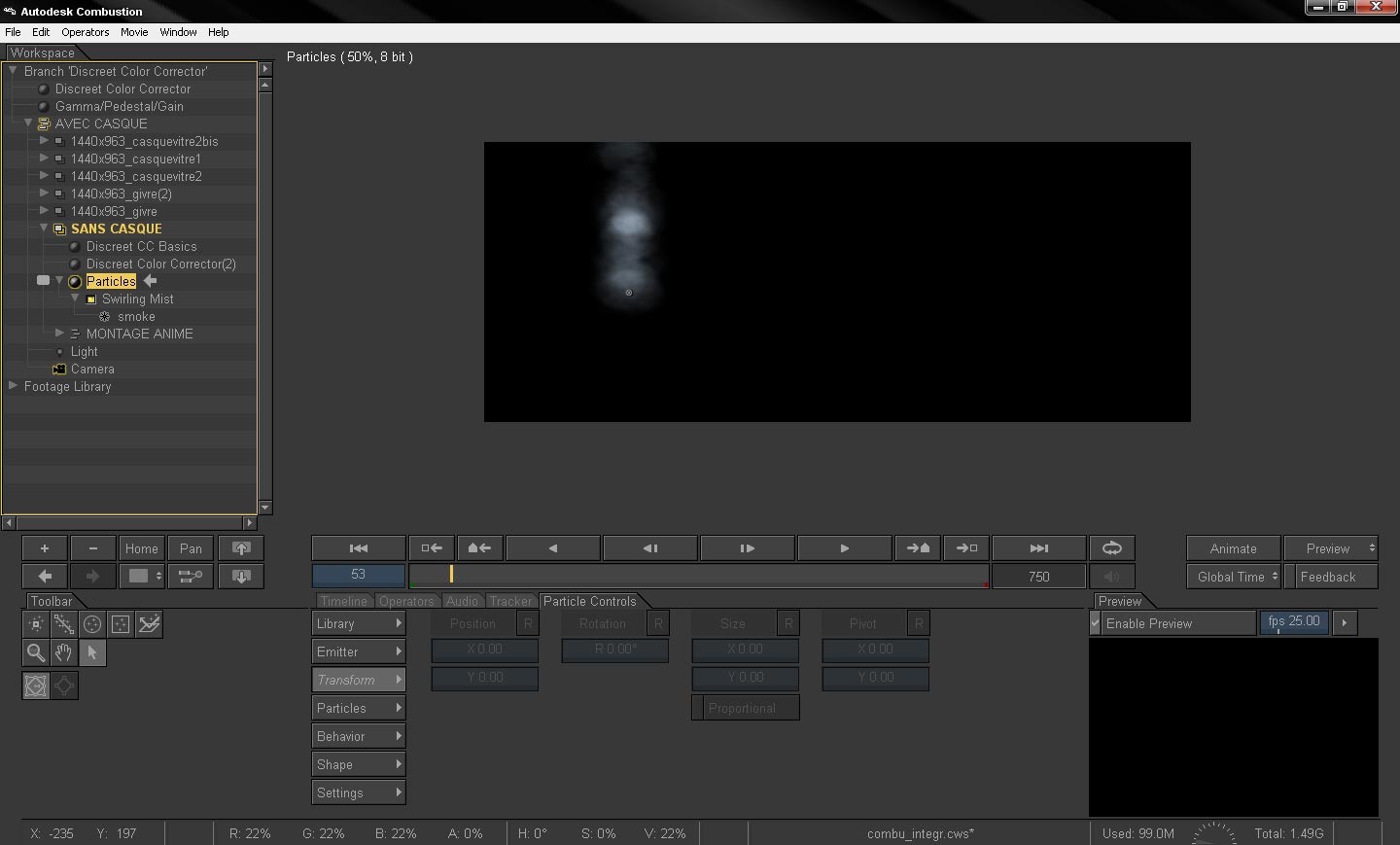Viewport: 1400px width, 845px height.
Task: Open the Preview dropdown button
Action: pyautogui.click(x=1331, y=548)
